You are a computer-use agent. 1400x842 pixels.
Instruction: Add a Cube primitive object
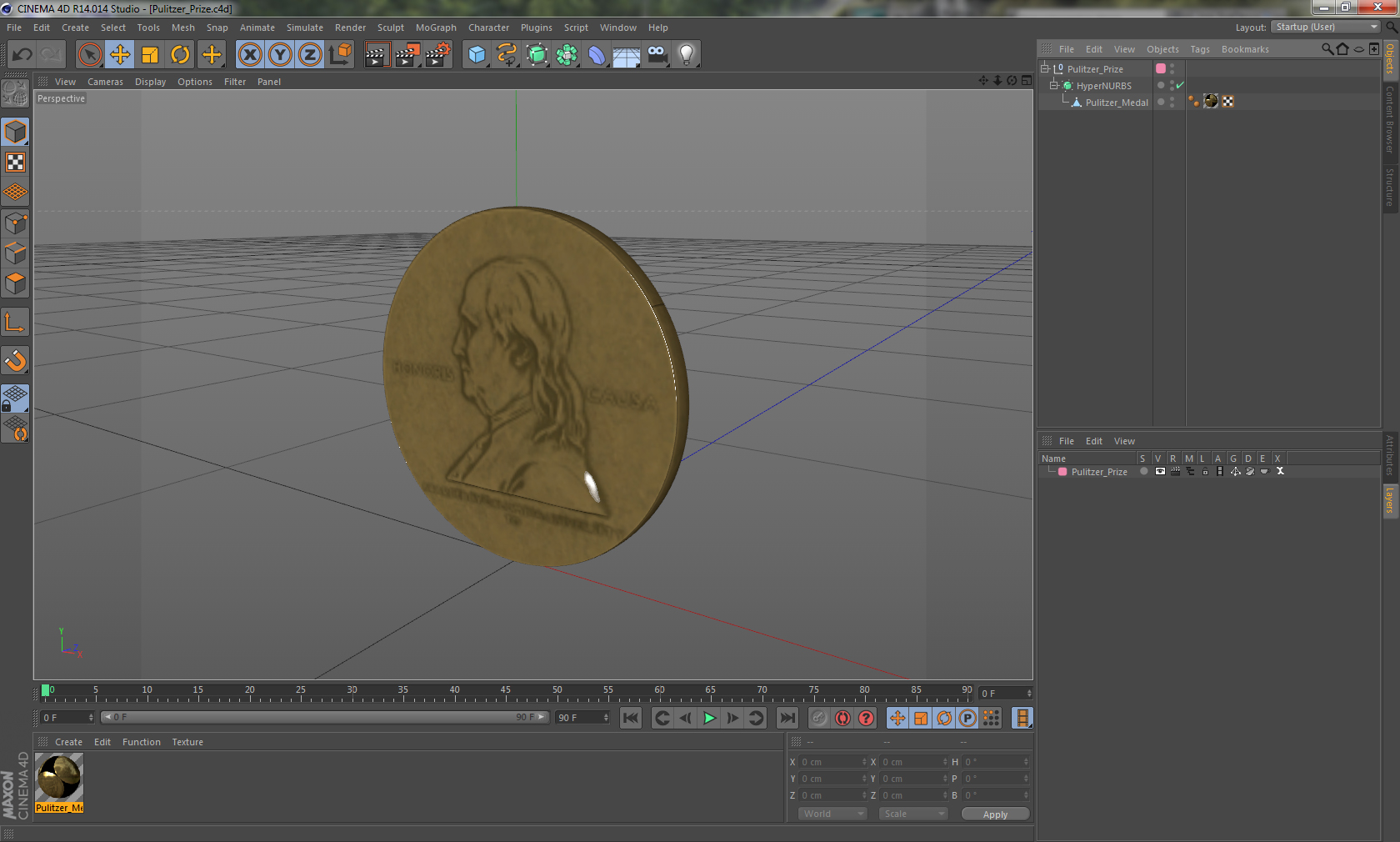pos(477,55)
